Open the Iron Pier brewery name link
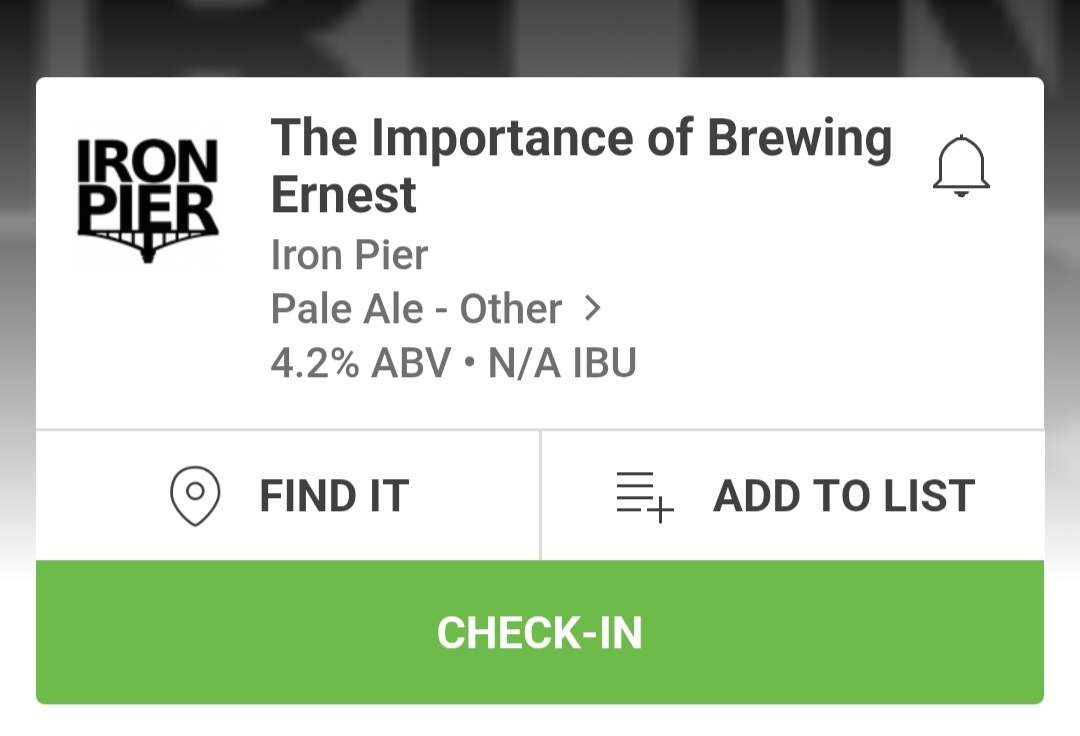This screenshot has width=1080, height=736. coord(349,256)
